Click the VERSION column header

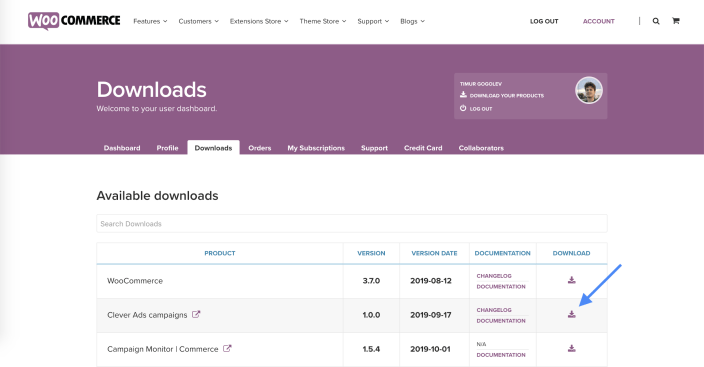pos(371,253)
